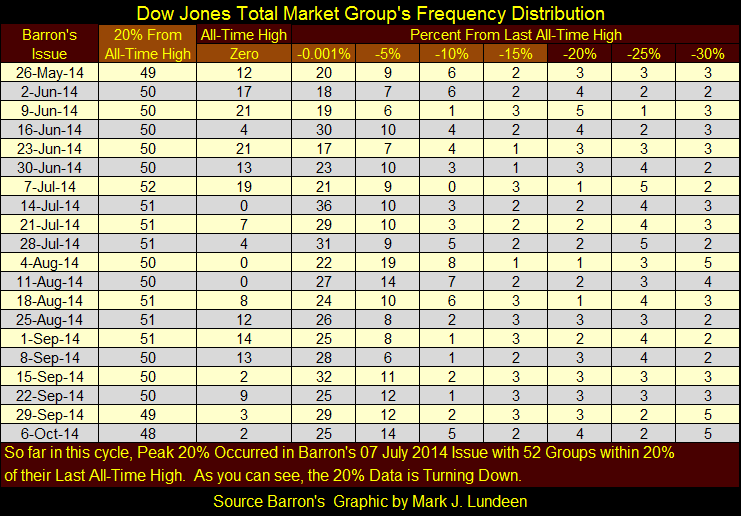The image size is (741, 516).
Task: Select the '20% From All-Time High' header
Action: [147, 44]
